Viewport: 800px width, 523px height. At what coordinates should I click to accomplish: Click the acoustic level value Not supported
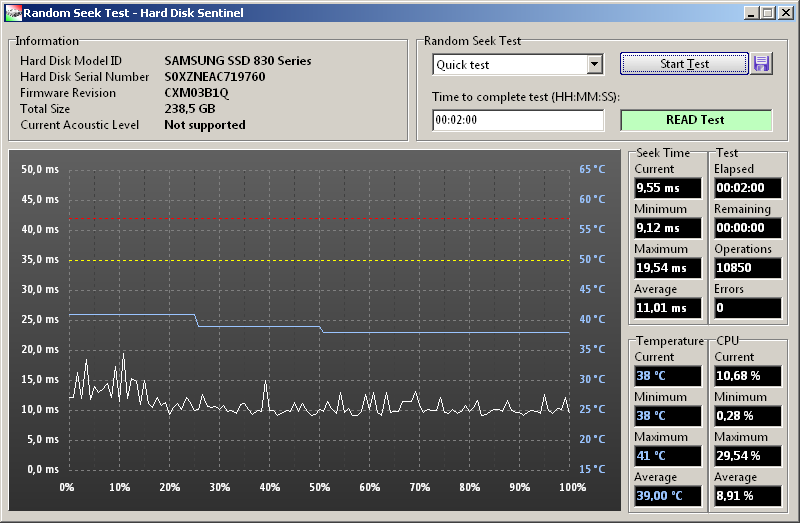pyautogui.click(x=205, y=125)
